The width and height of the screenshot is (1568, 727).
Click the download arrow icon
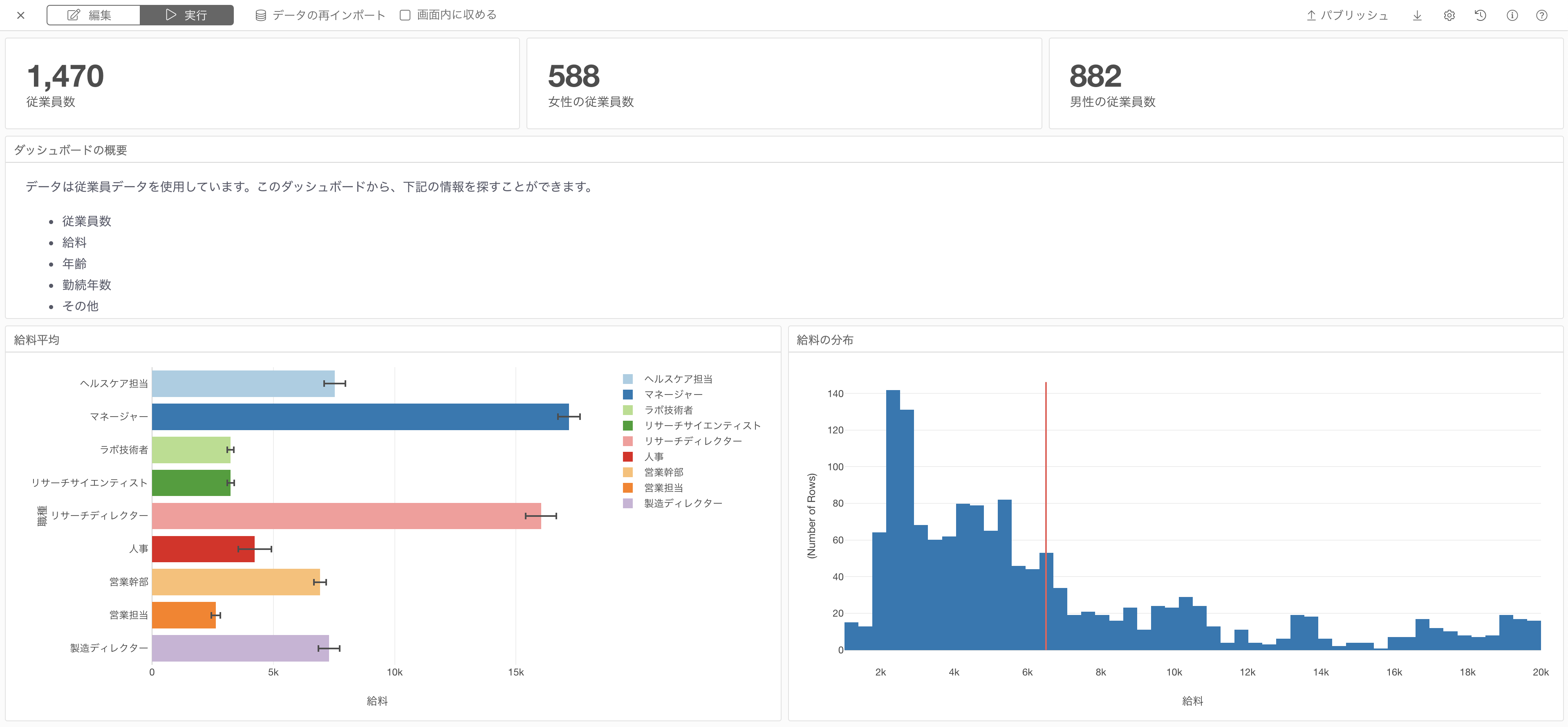pos(1417,15)
